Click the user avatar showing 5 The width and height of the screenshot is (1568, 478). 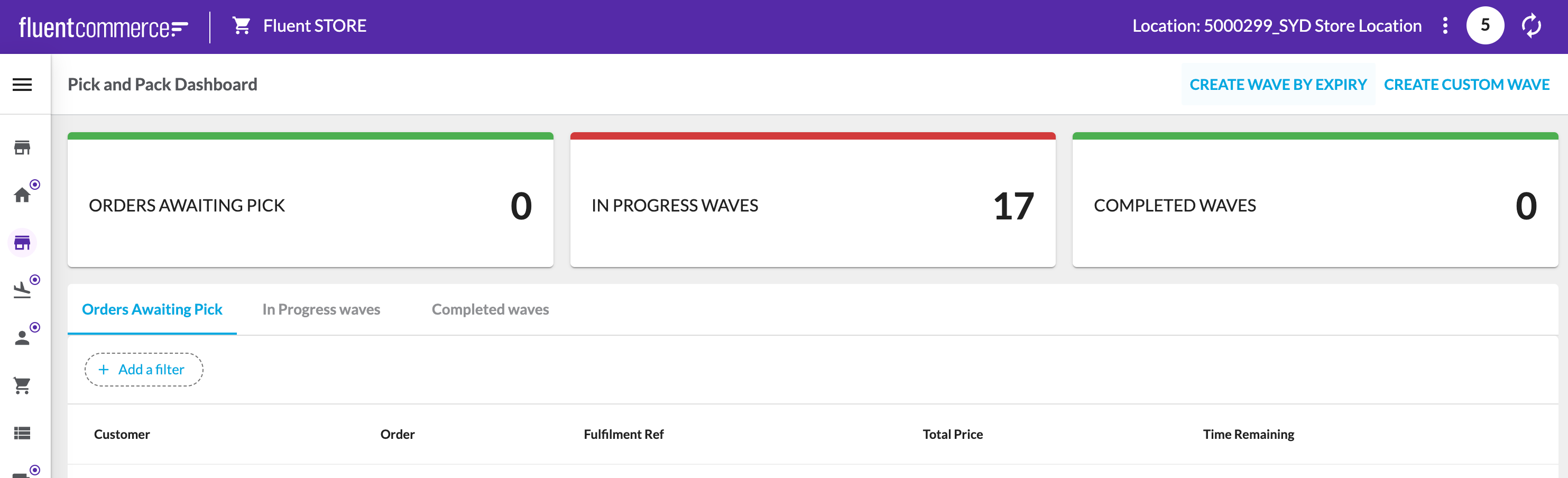point(1484,25)
